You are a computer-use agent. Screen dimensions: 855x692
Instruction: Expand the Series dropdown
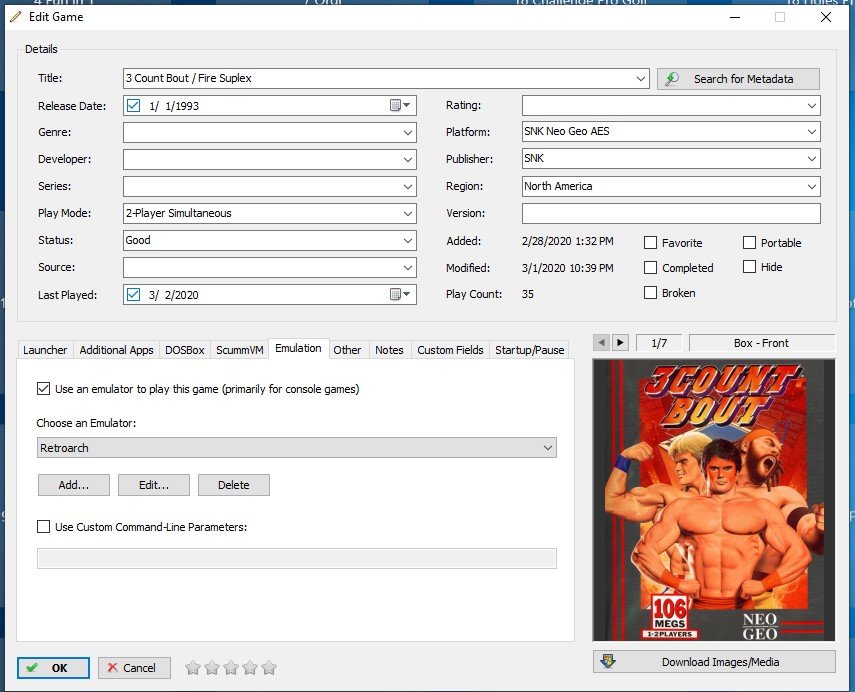tap(408, 186)
